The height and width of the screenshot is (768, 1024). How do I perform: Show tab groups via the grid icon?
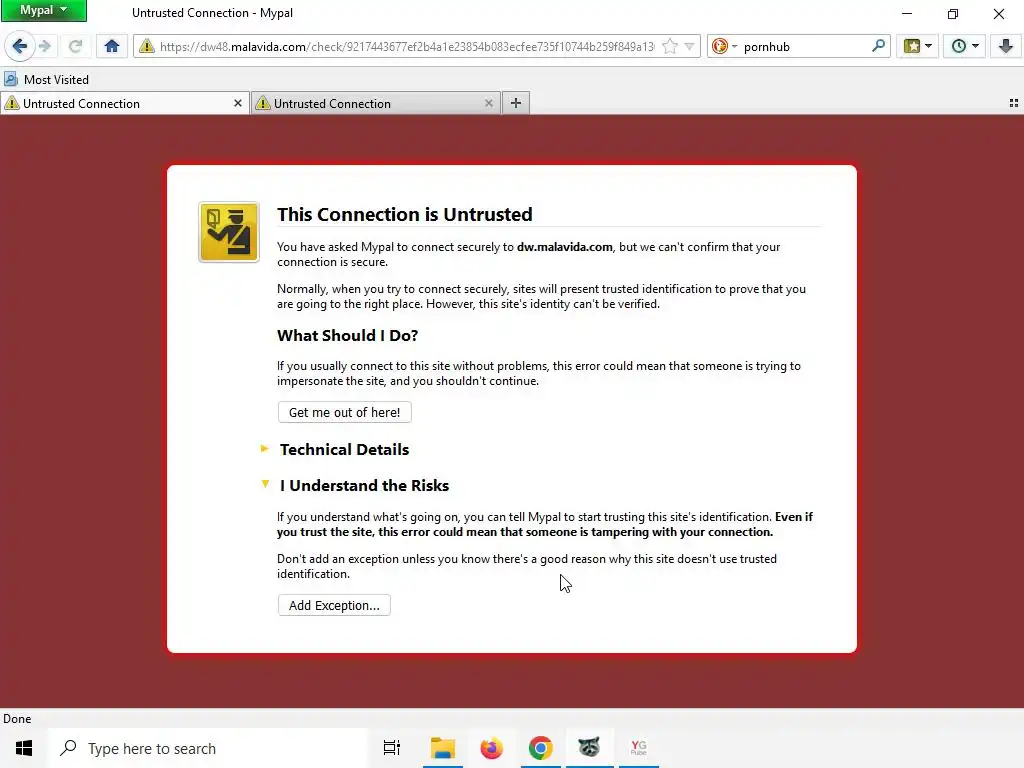pyautogui.click(x=1014, y=103)
